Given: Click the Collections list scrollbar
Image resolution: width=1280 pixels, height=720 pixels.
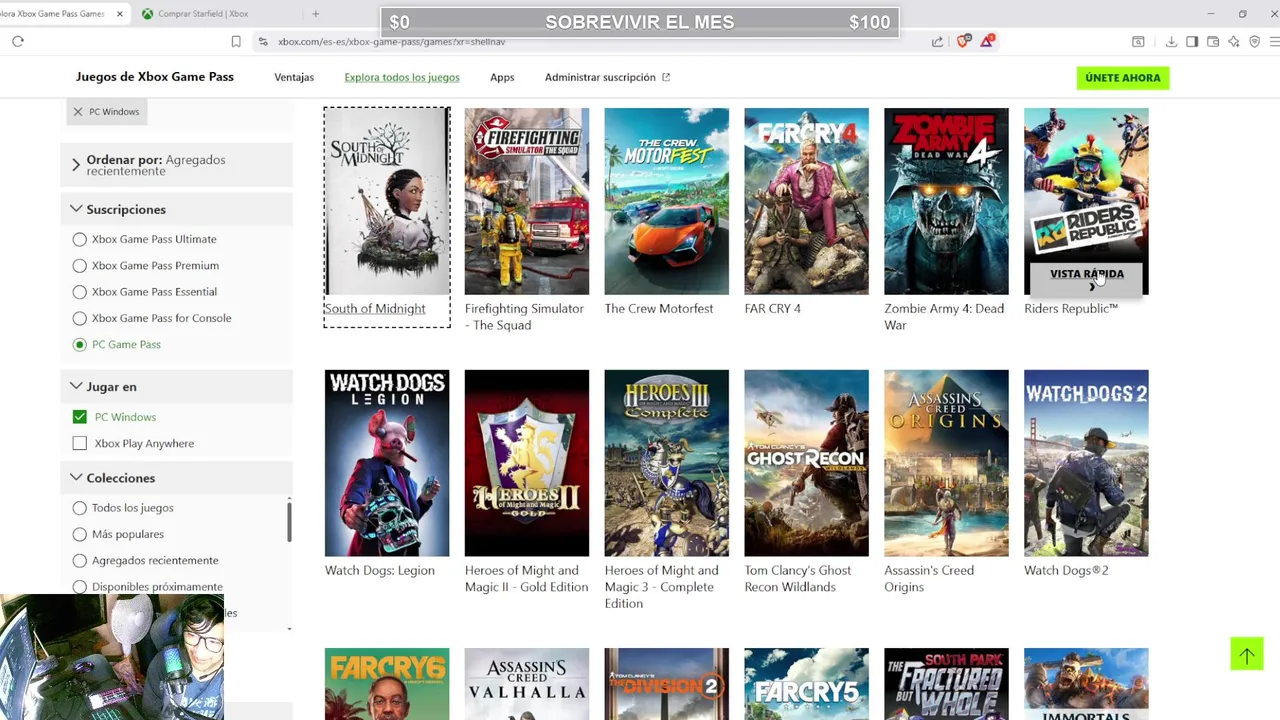Looking at the screenshot, I should (x=289, y=521).
